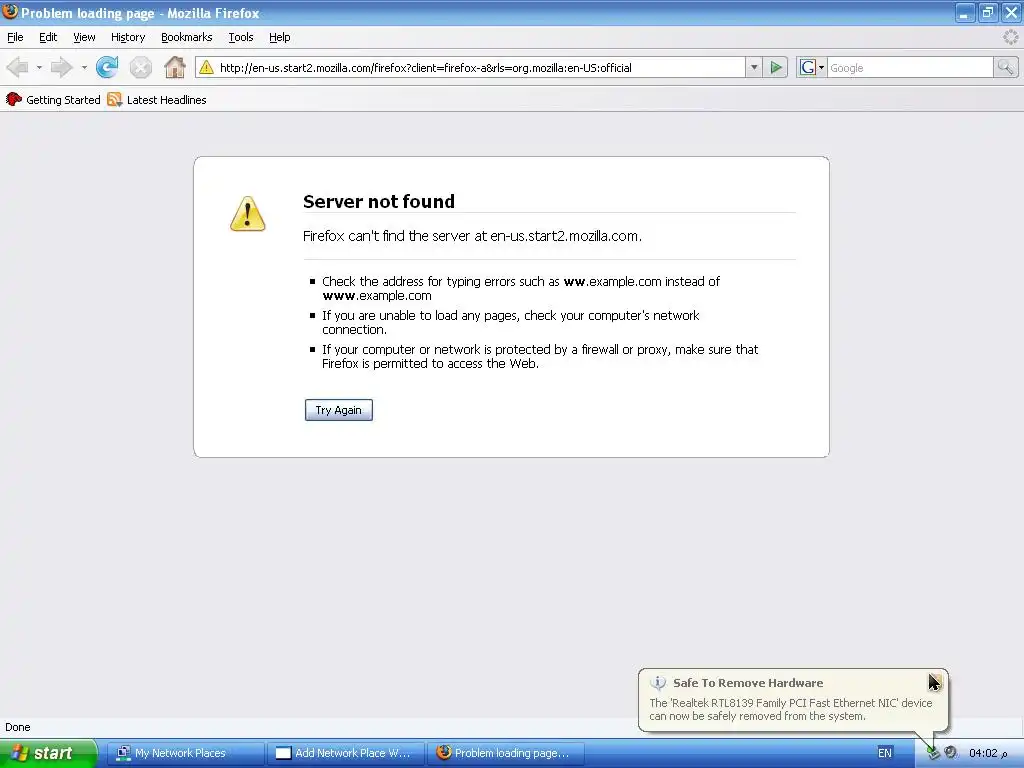1024x768 pixels.
Task: Expand the address bar URL dropdown
Action: point(754,67)
